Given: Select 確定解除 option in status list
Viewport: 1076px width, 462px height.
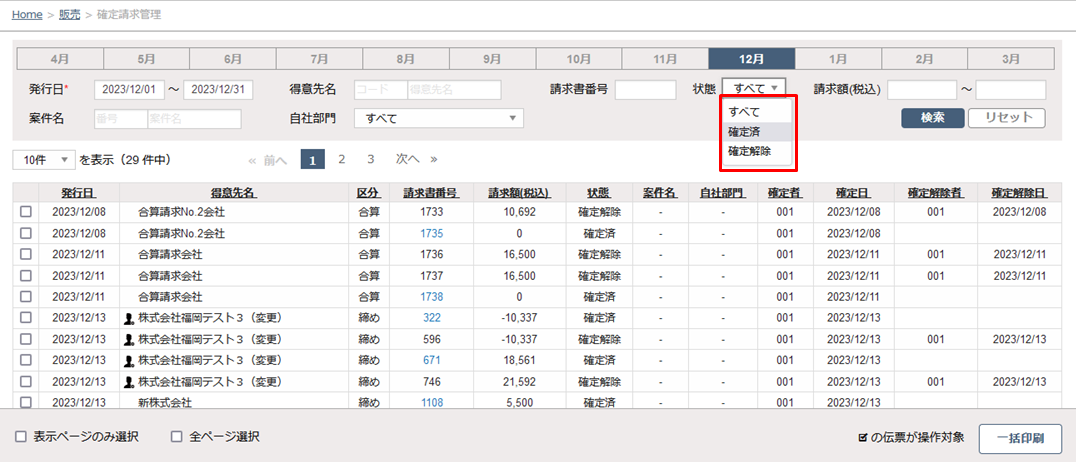Looking at the screenshot, I should [x=750, y=151].
